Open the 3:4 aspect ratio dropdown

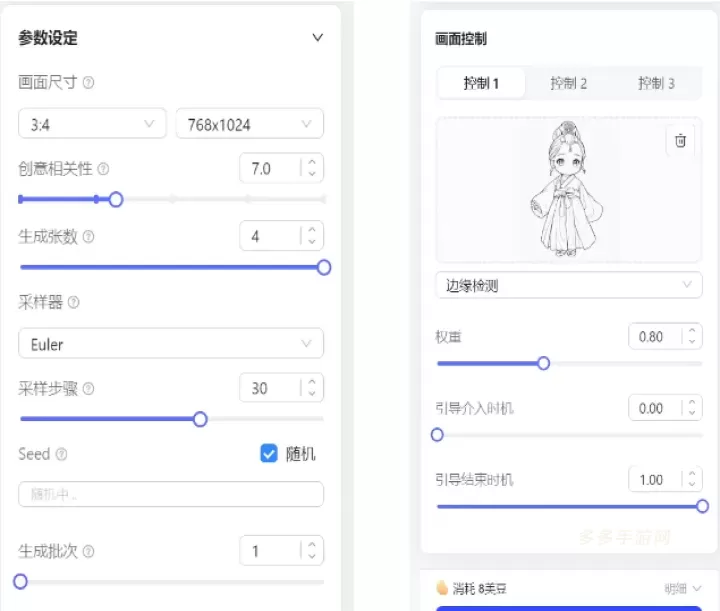pyautogui.click(x=92, y=124)
